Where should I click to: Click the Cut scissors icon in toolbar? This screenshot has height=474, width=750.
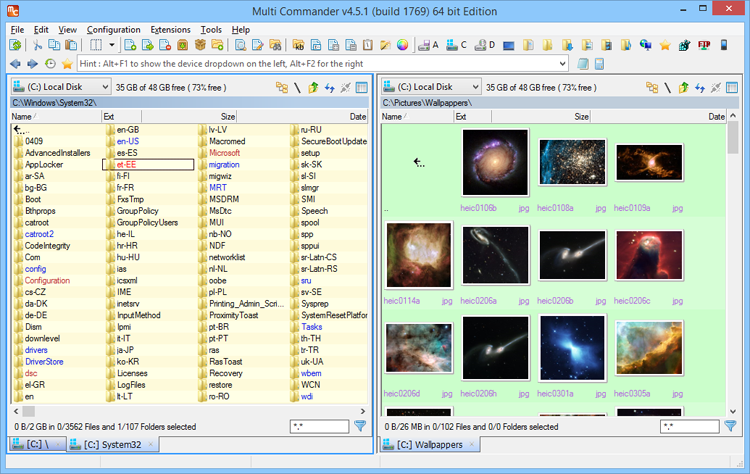tap(38, 45)
